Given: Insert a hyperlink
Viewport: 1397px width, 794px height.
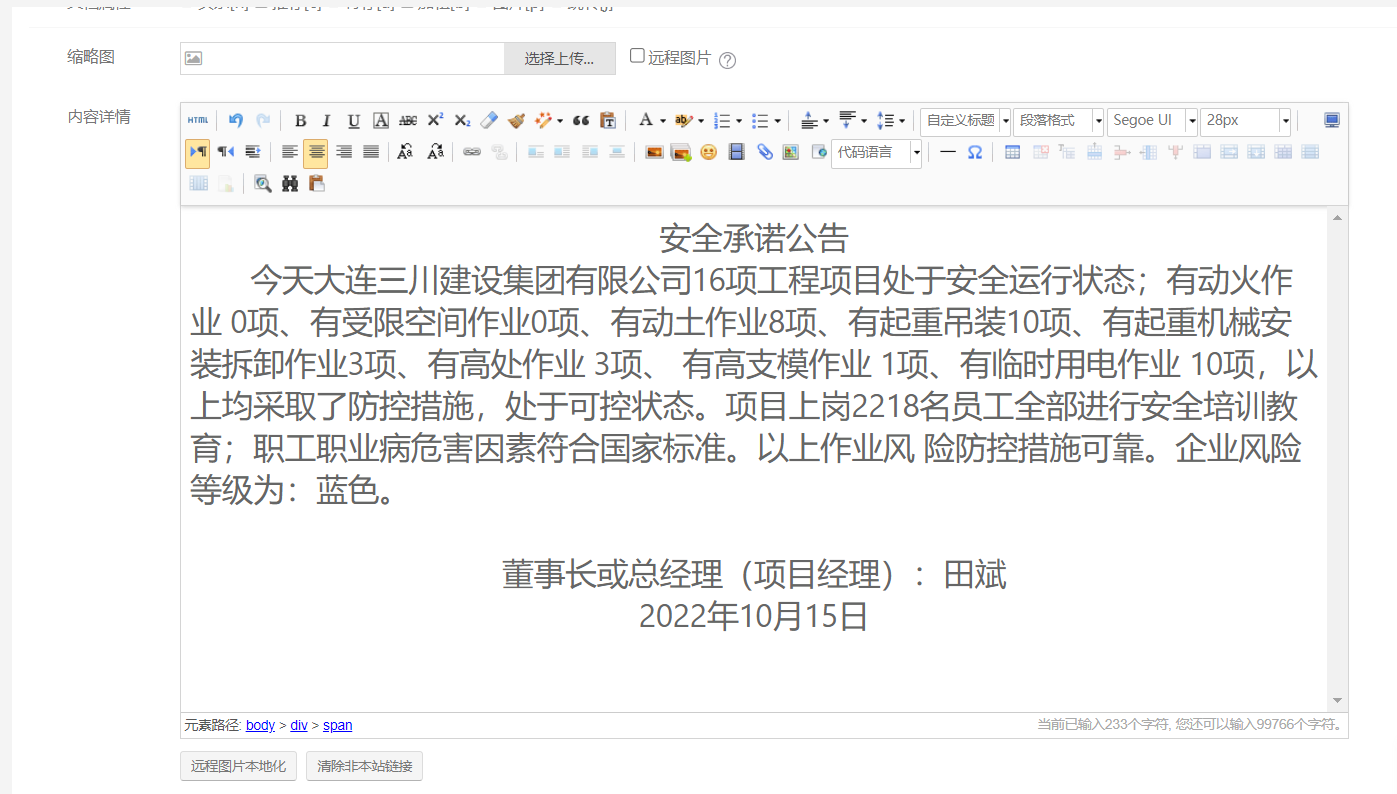Looking at the screenshot, I should click(x=471, y=152).
